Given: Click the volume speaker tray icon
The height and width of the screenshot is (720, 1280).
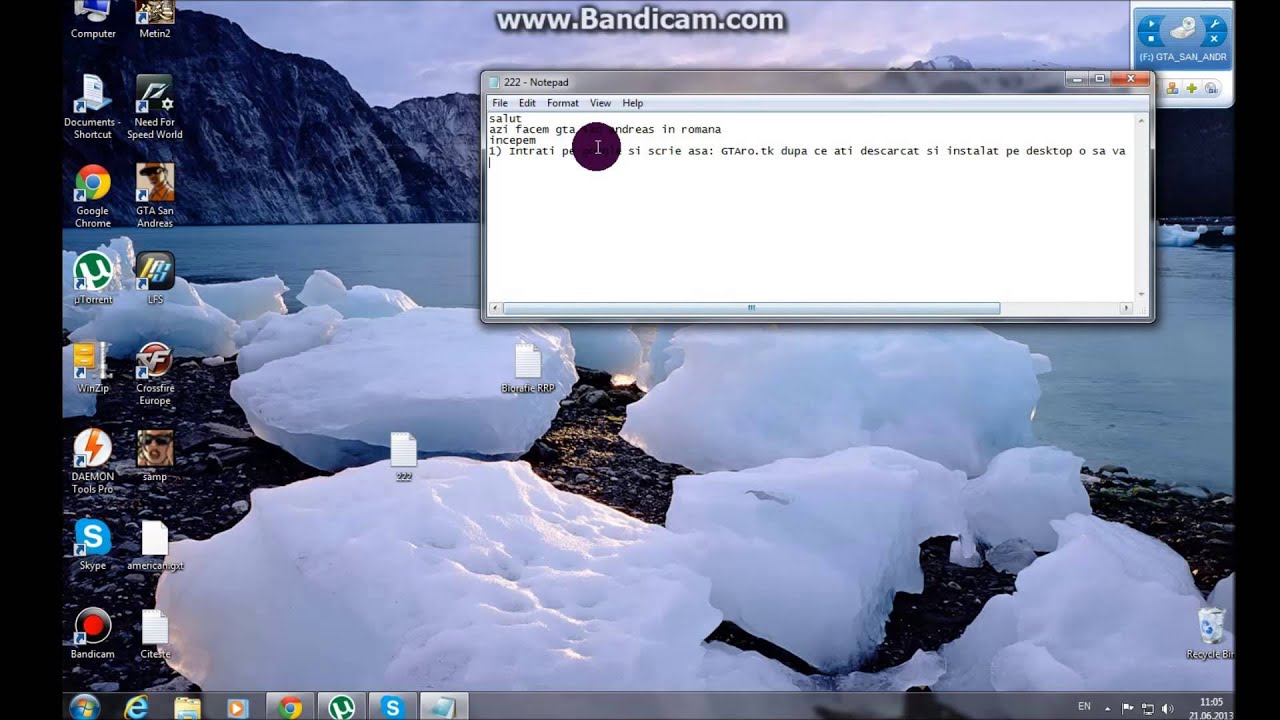Looking at the screenshot, I should [x=1168, y=708].
